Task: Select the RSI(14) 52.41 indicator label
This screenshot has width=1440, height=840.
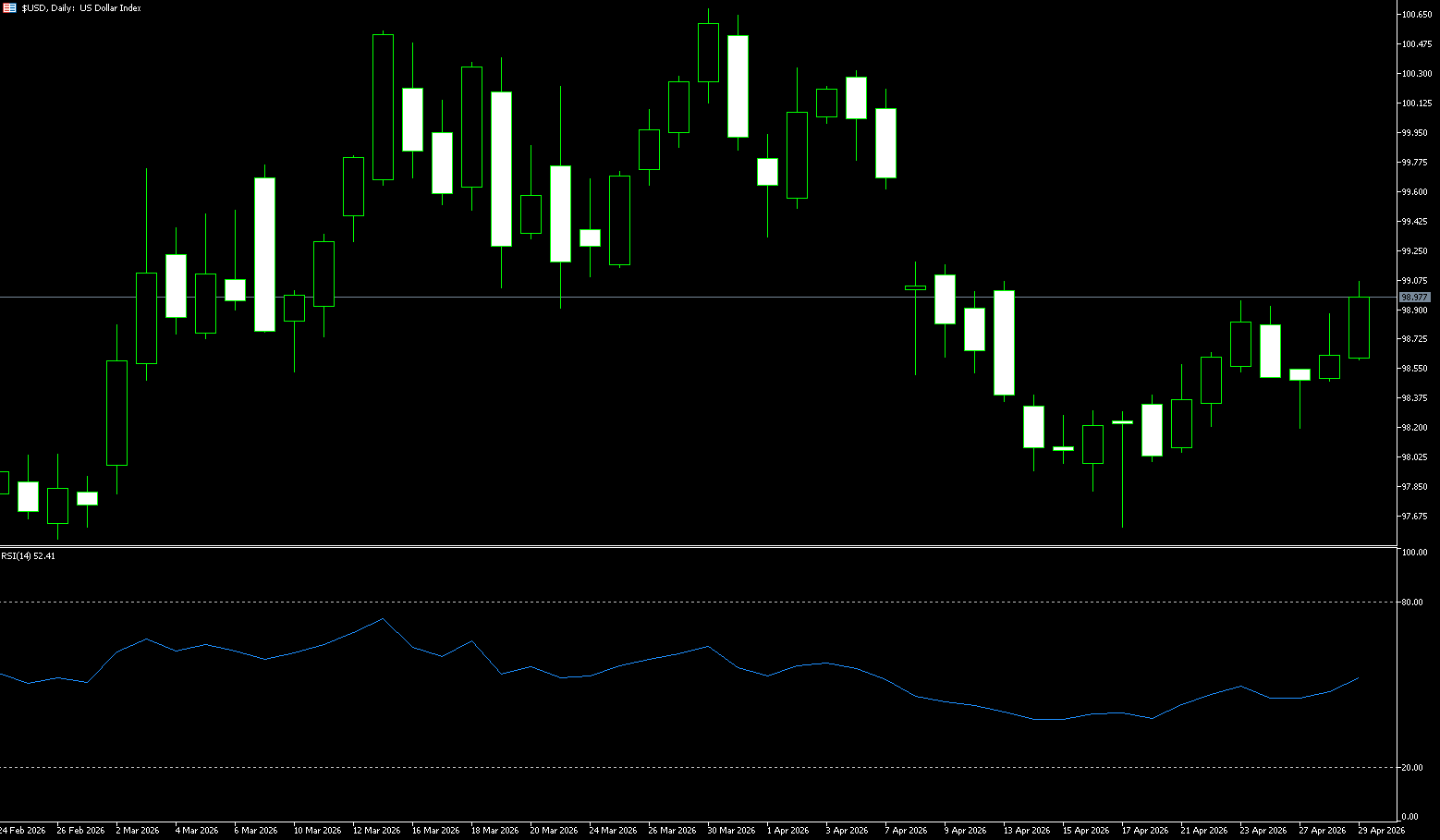Action: (29, 556)
